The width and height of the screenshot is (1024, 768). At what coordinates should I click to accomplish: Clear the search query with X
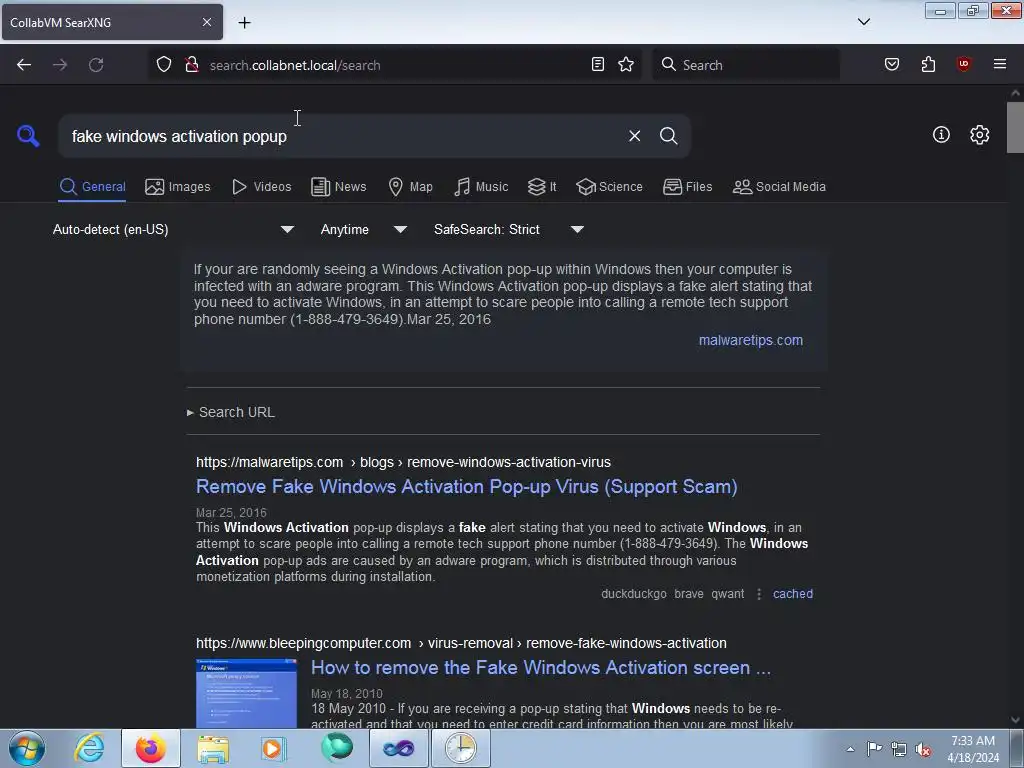634,136
